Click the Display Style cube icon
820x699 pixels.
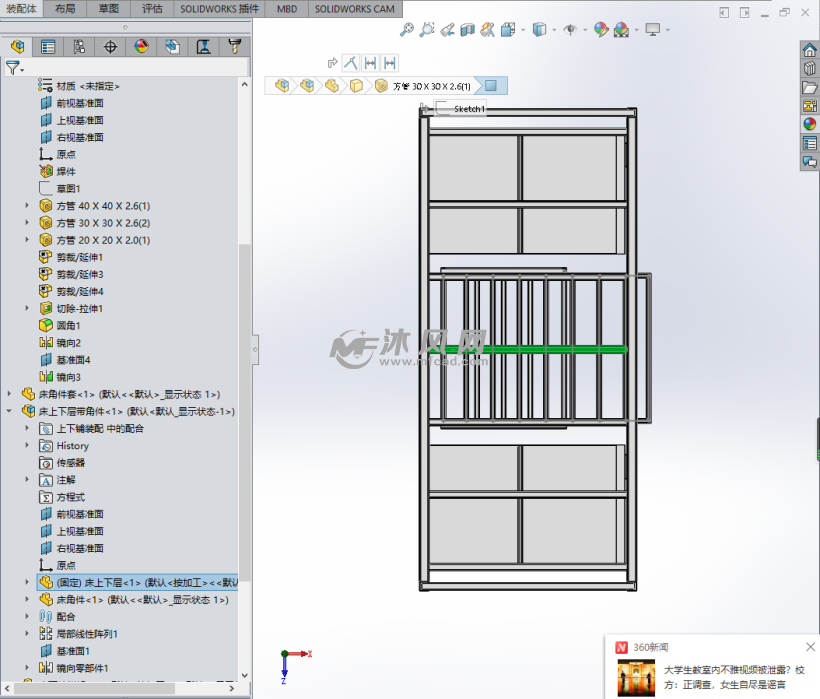[539, 29]
